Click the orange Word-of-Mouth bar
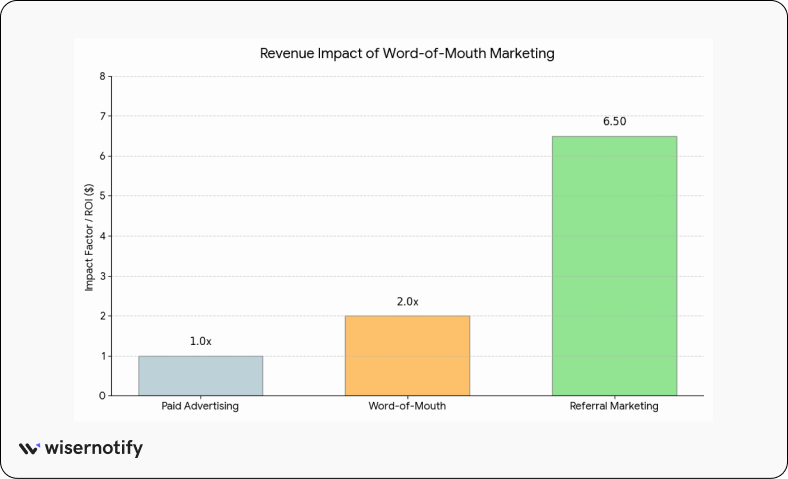This screenshot has width=788, height=479. point(407,356)
